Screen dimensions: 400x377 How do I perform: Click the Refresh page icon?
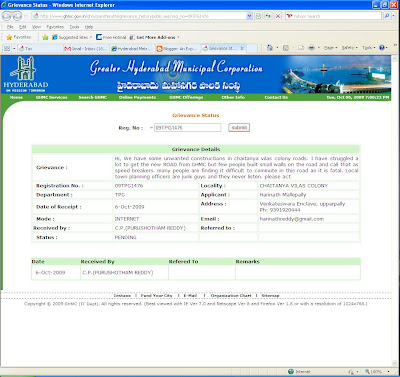click(x=268, y=16)
